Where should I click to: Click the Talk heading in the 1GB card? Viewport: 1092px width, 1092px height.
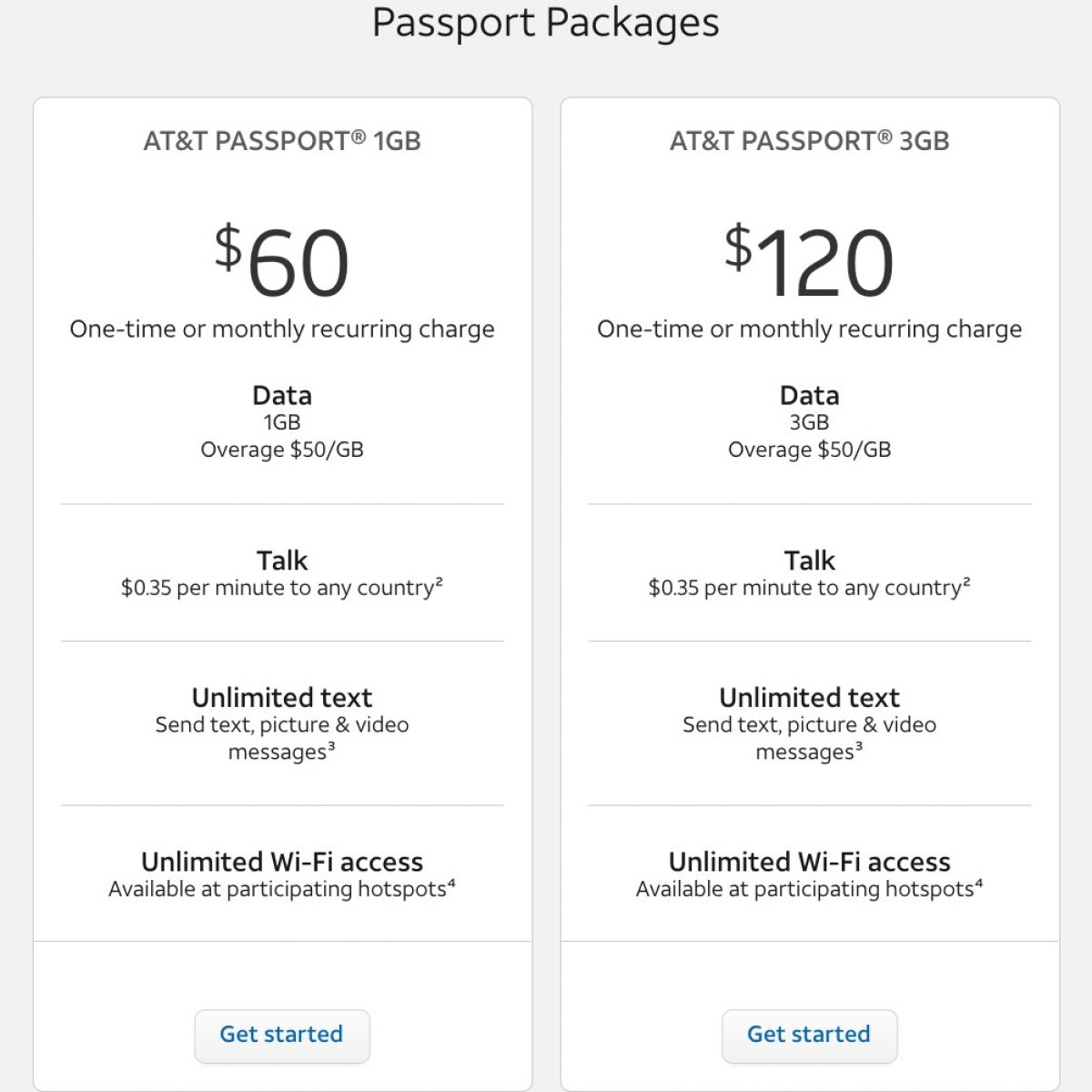click(282, 560)
